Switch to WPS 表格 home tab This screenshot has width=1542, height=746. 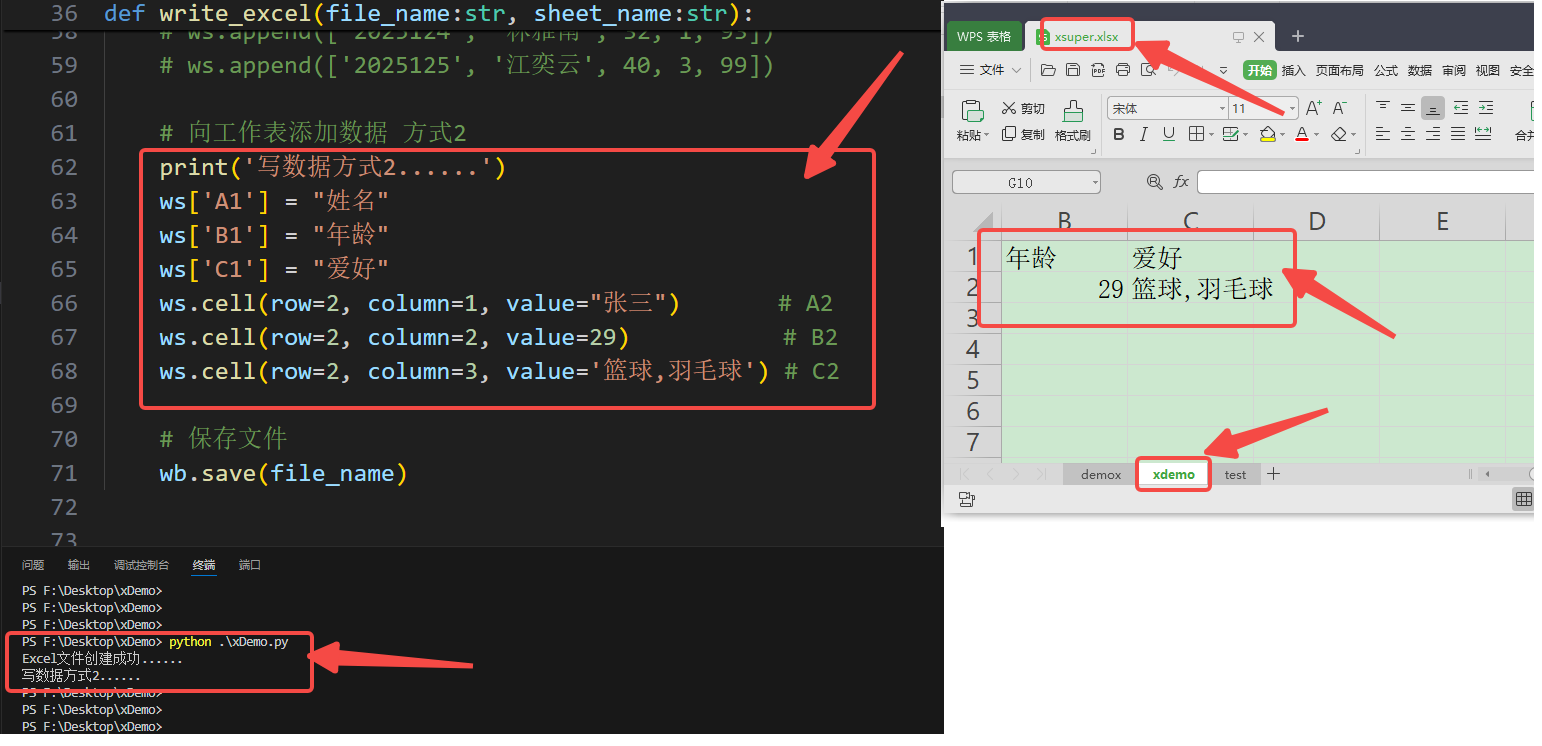pos(984,36)
